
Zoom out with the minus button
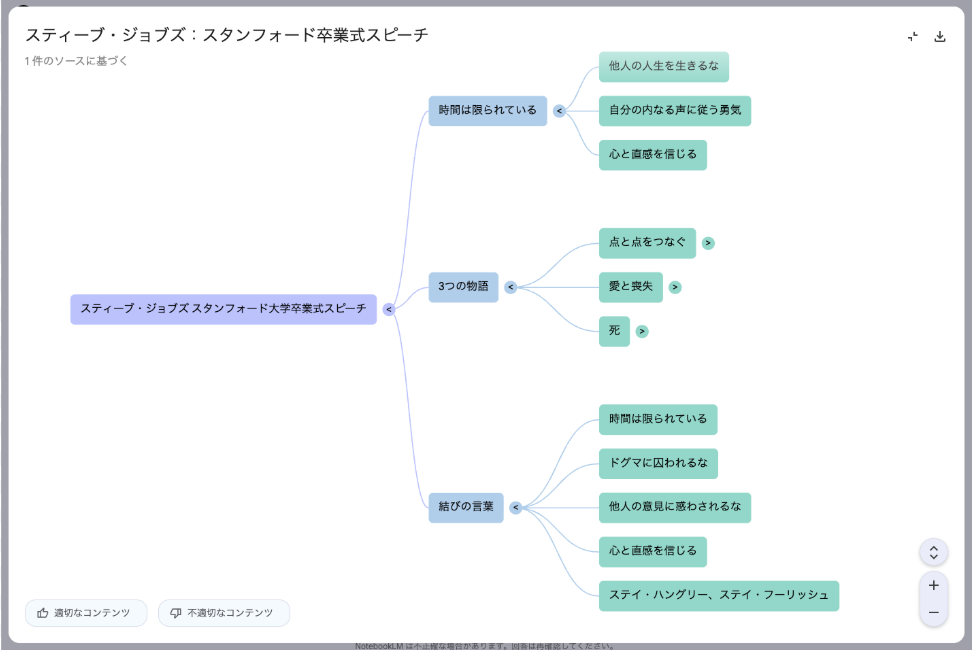[x=934, y=612]
